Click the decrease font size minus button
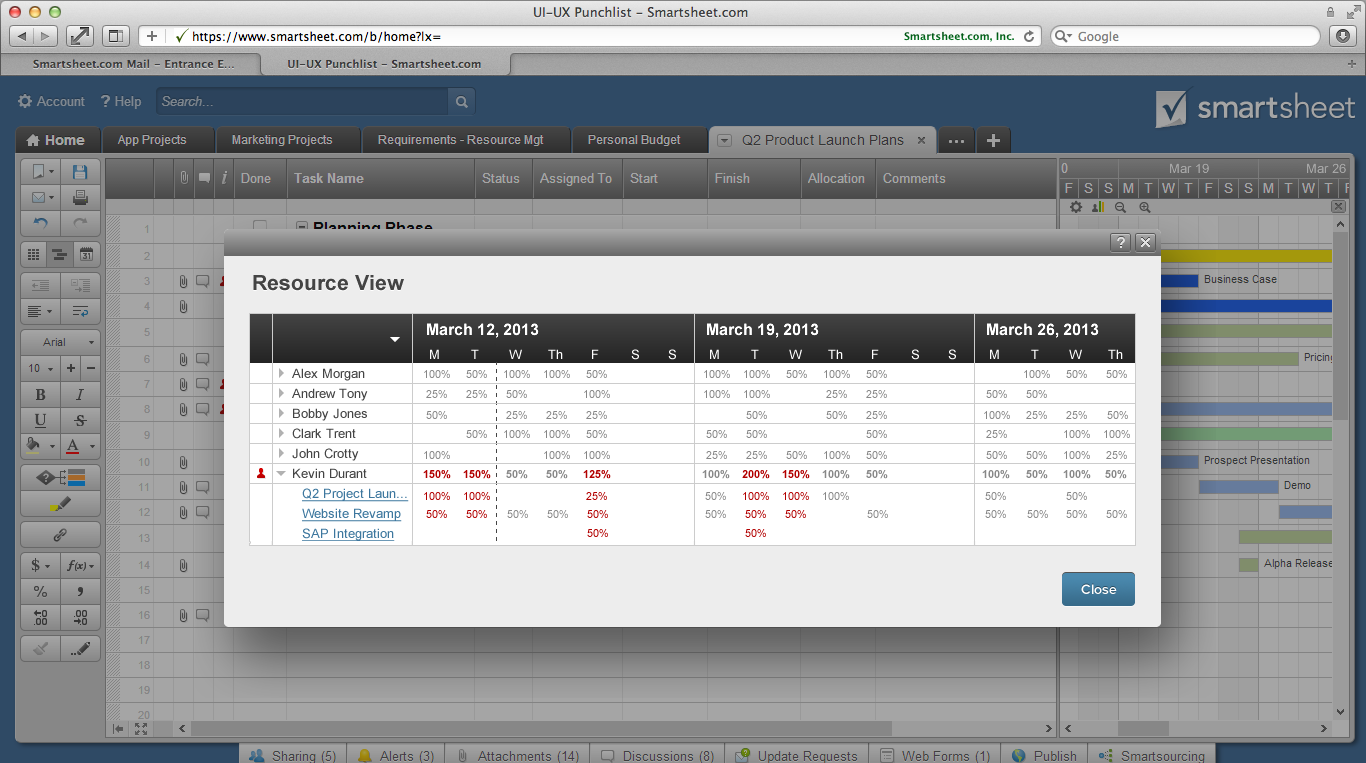 click(91, 368)
